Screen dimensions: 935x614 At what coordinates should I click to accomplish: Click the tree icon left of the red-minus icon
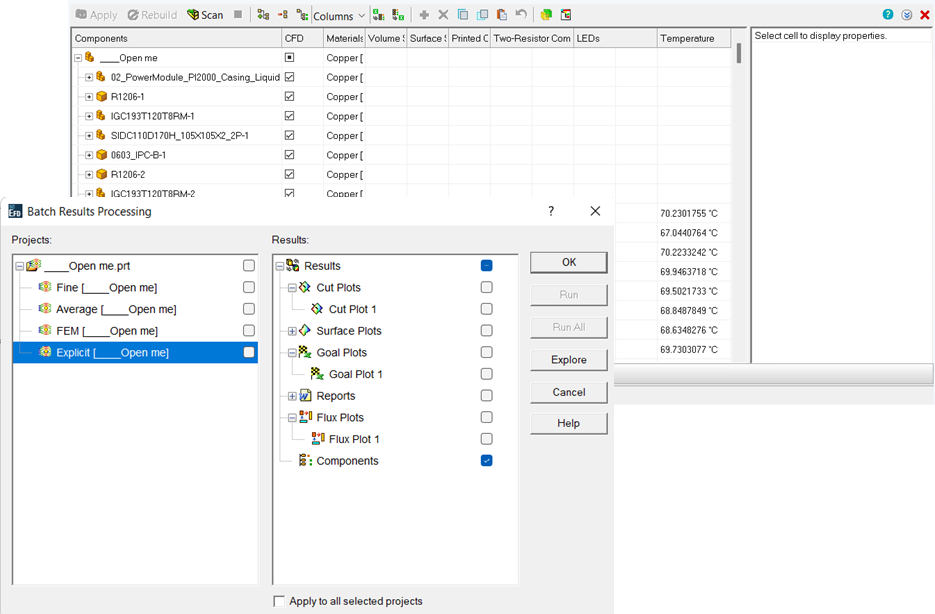click(x=263, y=15)
